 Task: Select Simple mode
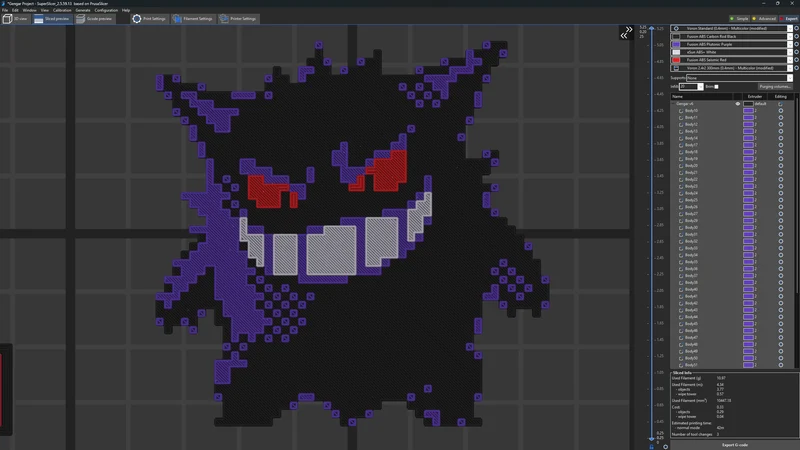[x=739, y=19]
